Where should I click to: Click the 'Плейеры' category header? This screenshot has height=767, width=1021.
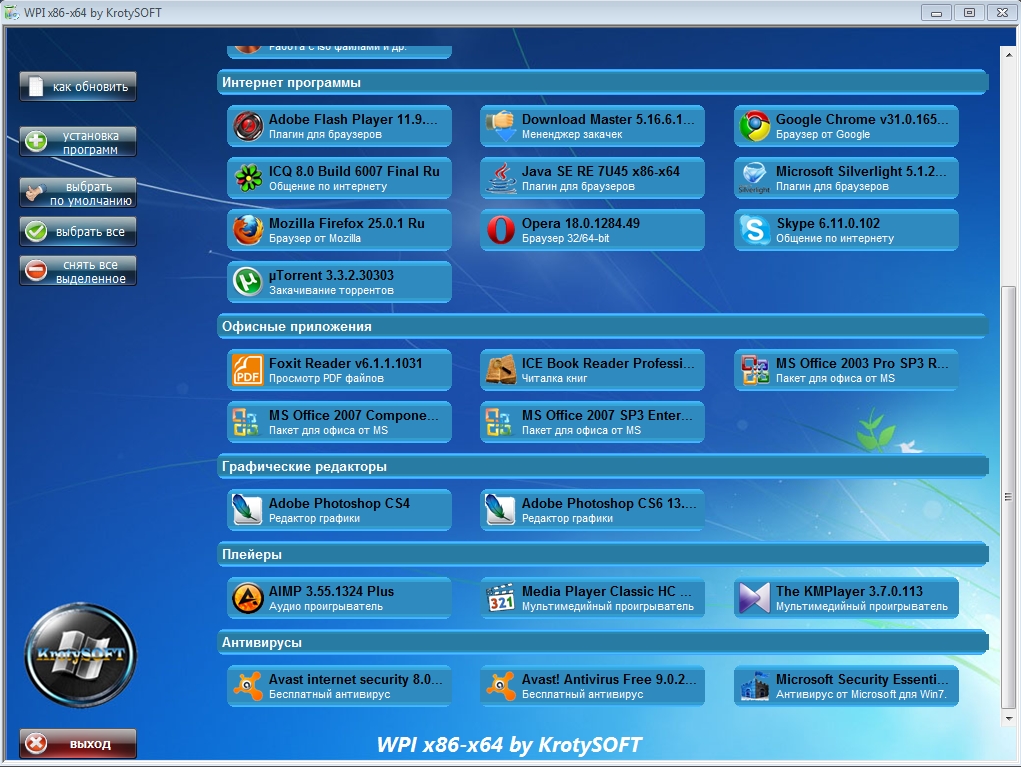coord(603,555)
